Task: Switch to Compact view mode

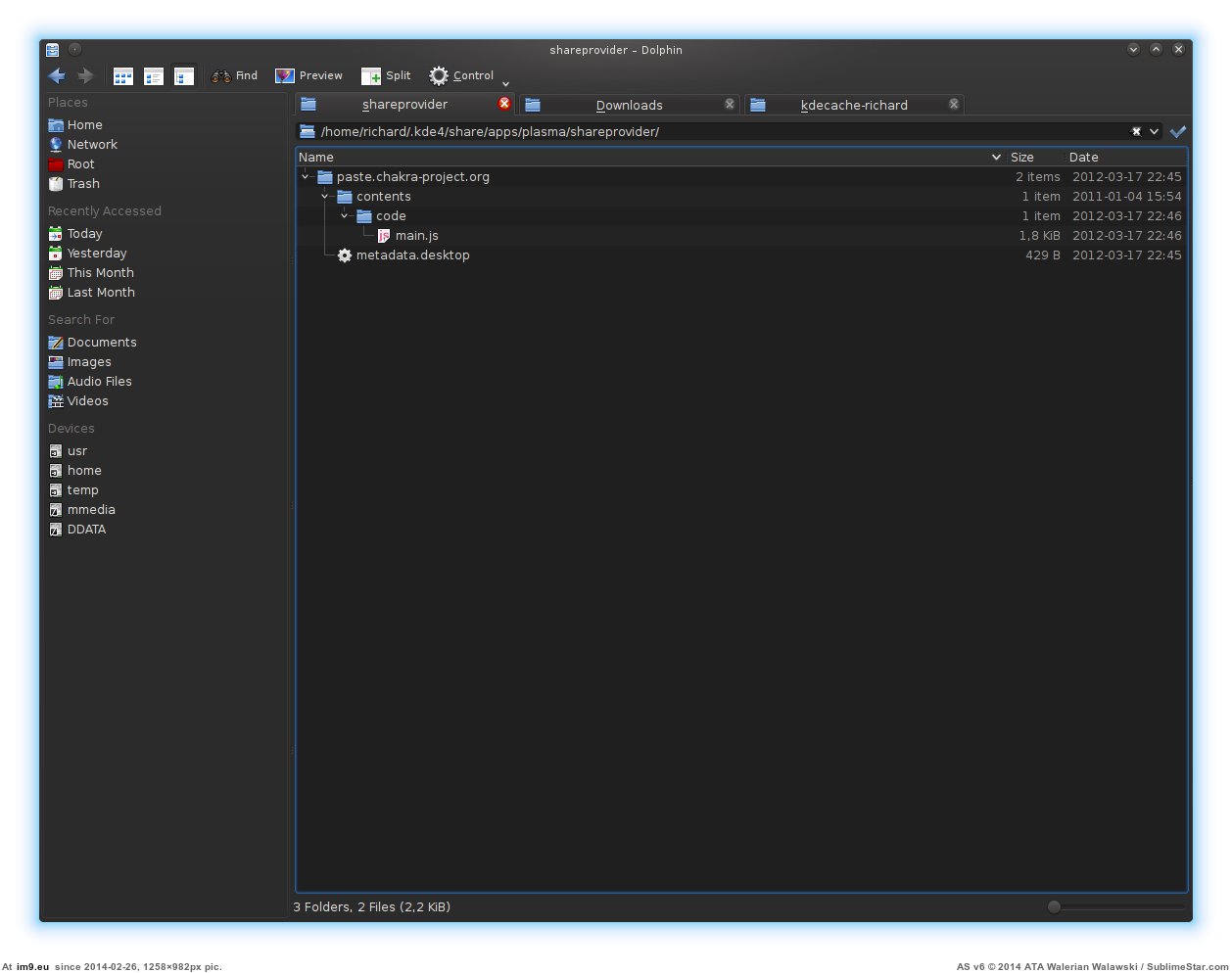Action: click(x=154, y=76)
